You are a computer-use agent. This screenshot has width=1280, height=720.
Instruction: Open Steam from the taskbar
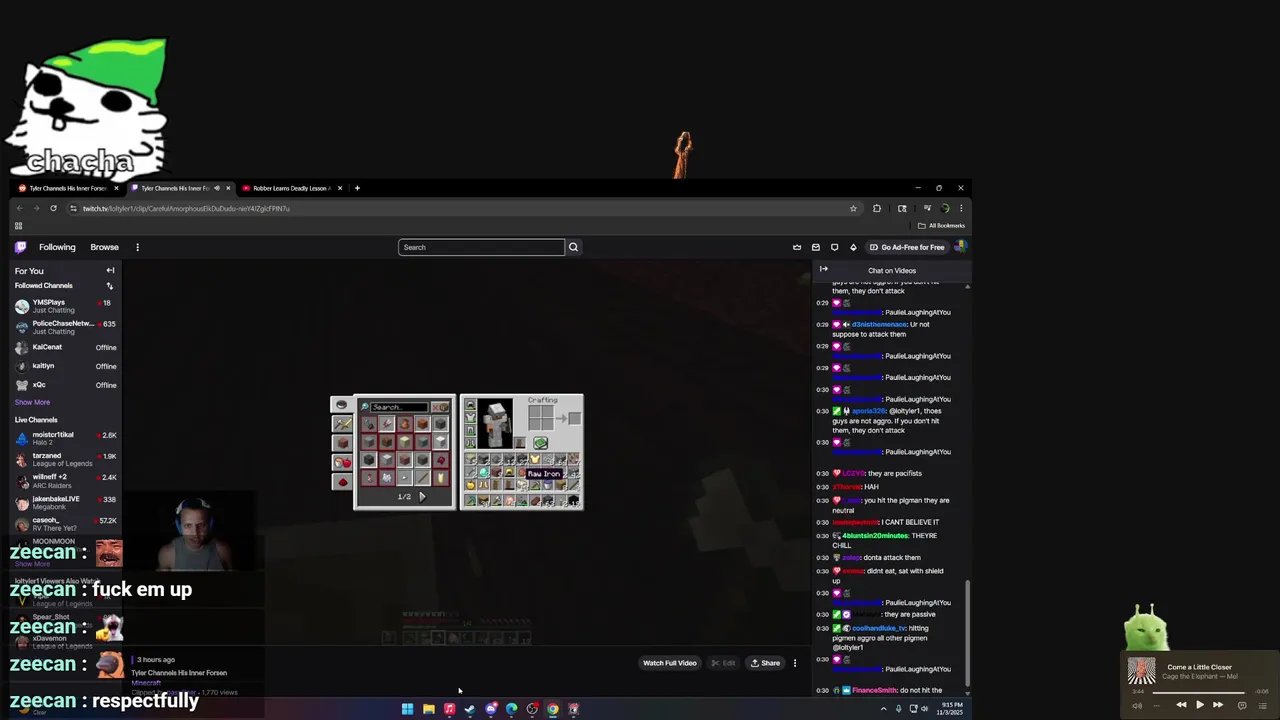tap(470, 709)
